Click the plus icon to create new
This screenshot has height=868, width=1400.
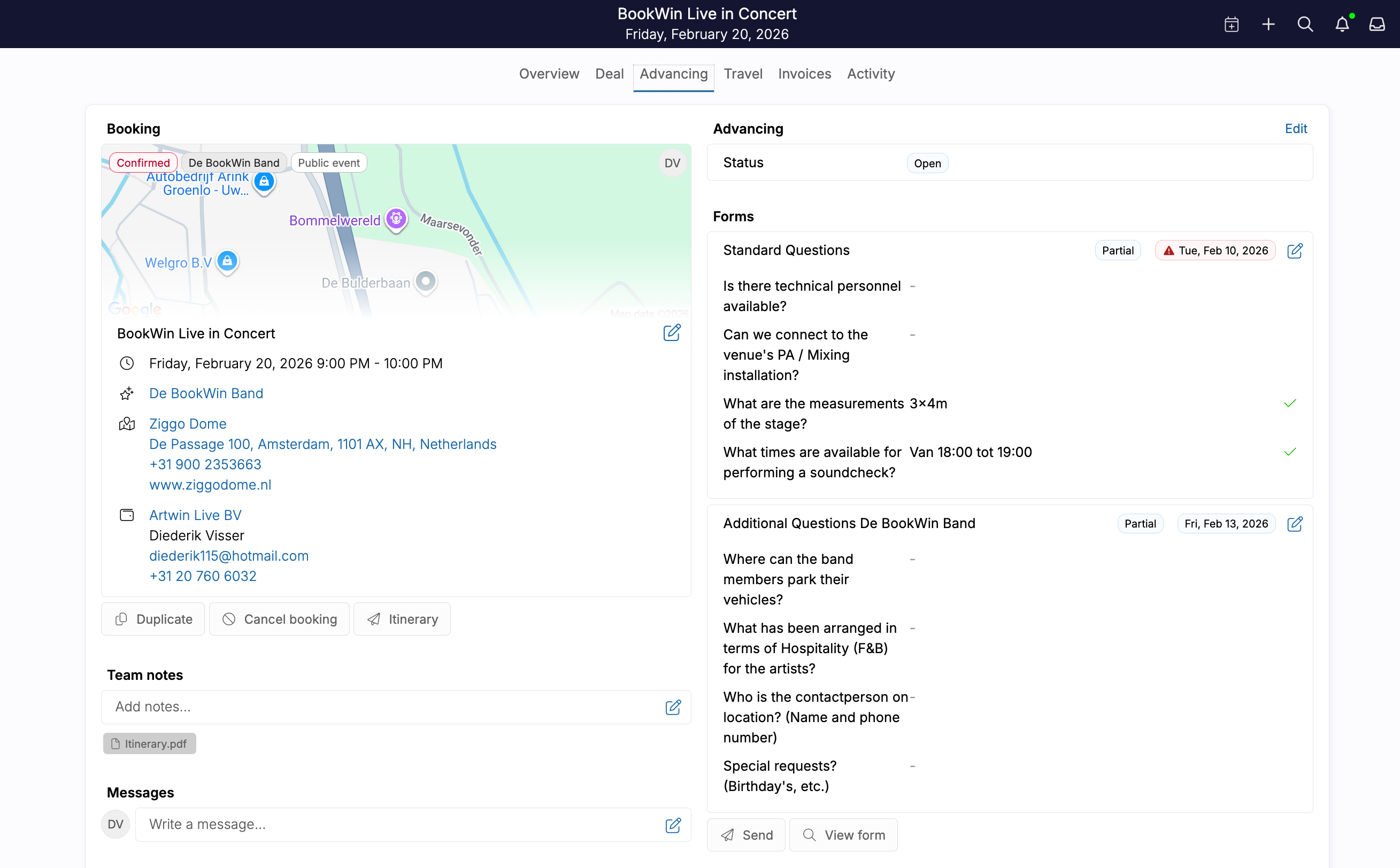tap(1268, 25)
